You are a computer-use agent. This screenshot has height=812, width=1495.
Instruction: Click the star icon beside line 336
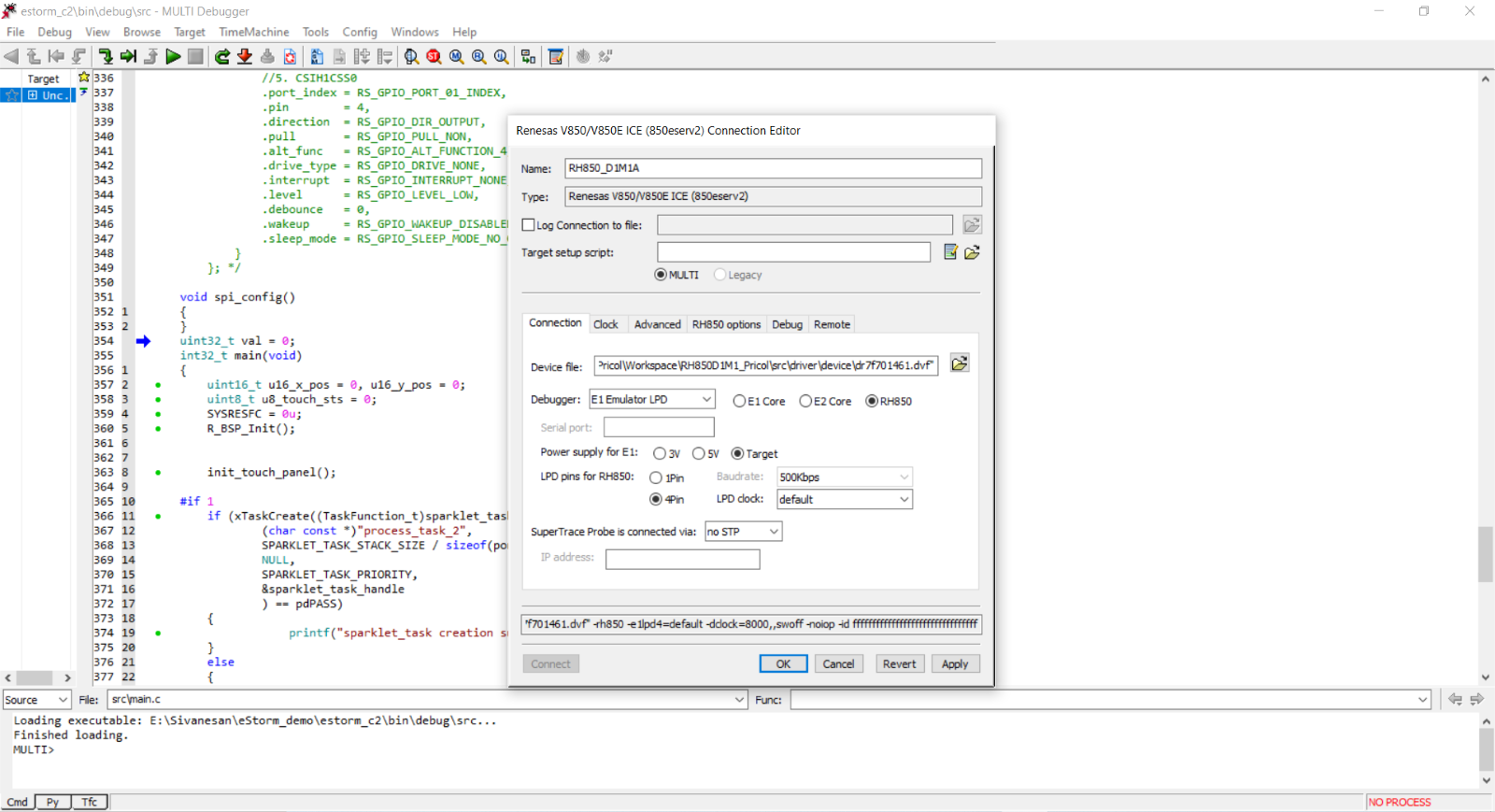tap(83, 78)
